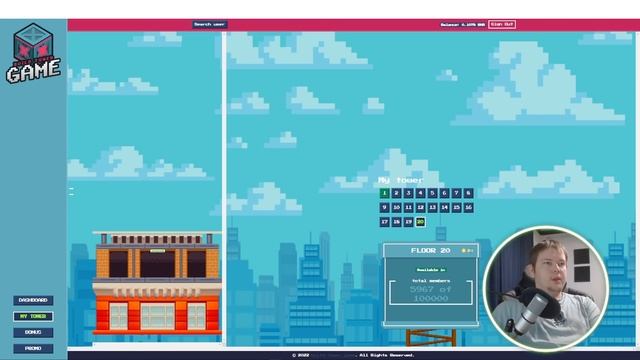Select floor 3 in My tower
The width and height of the screenshot is (640, 360).
point(409,193)
